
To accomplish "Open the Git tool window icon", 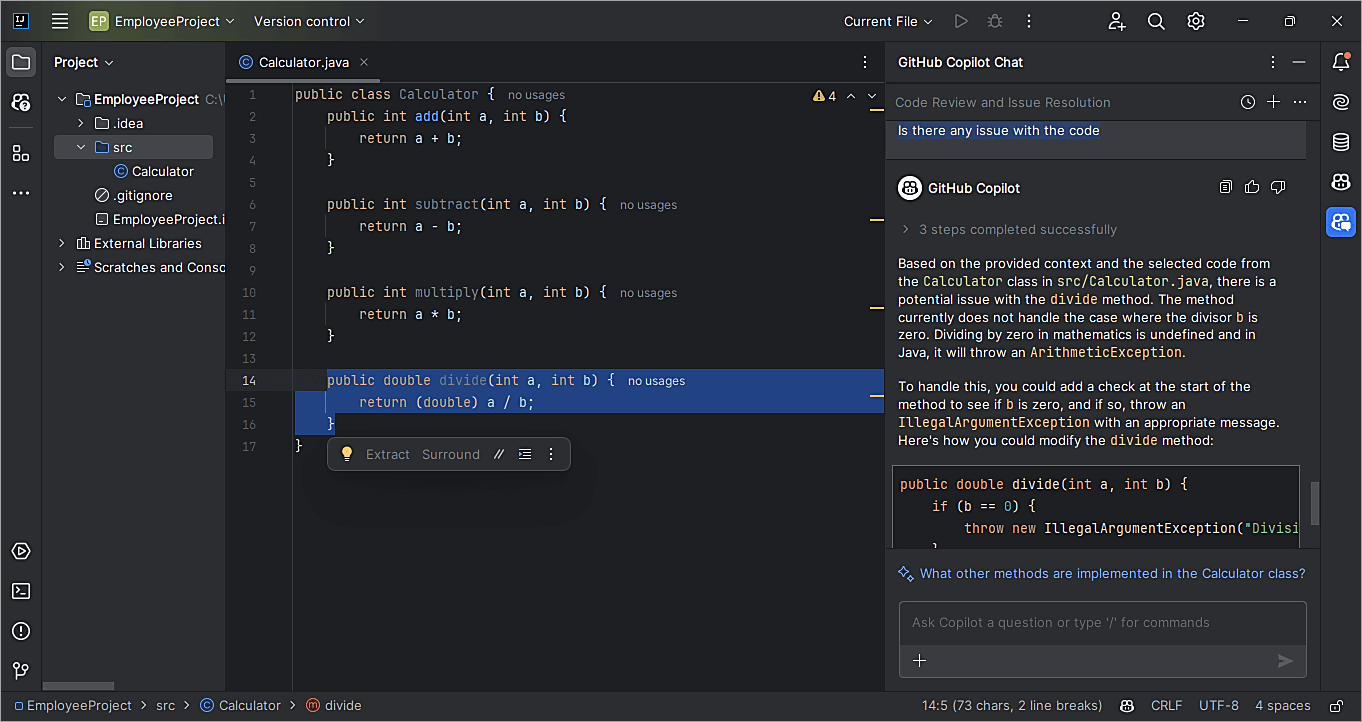I will point(21,671).
